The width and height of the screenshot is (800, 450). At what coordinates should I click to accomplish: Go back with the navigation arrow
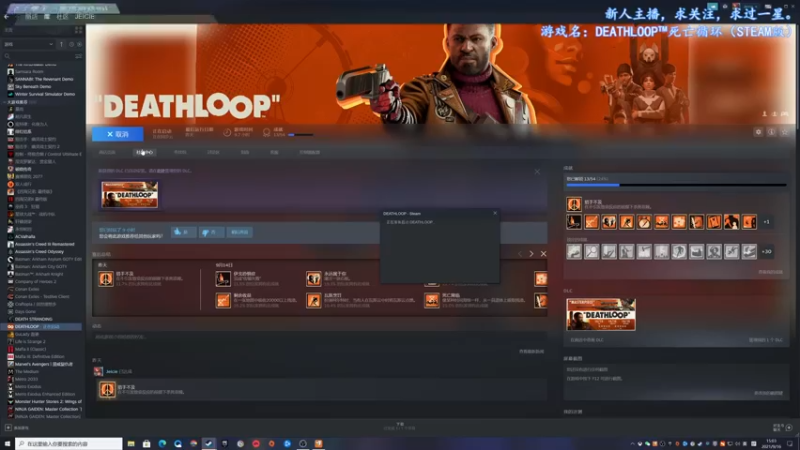pos(7,16)
